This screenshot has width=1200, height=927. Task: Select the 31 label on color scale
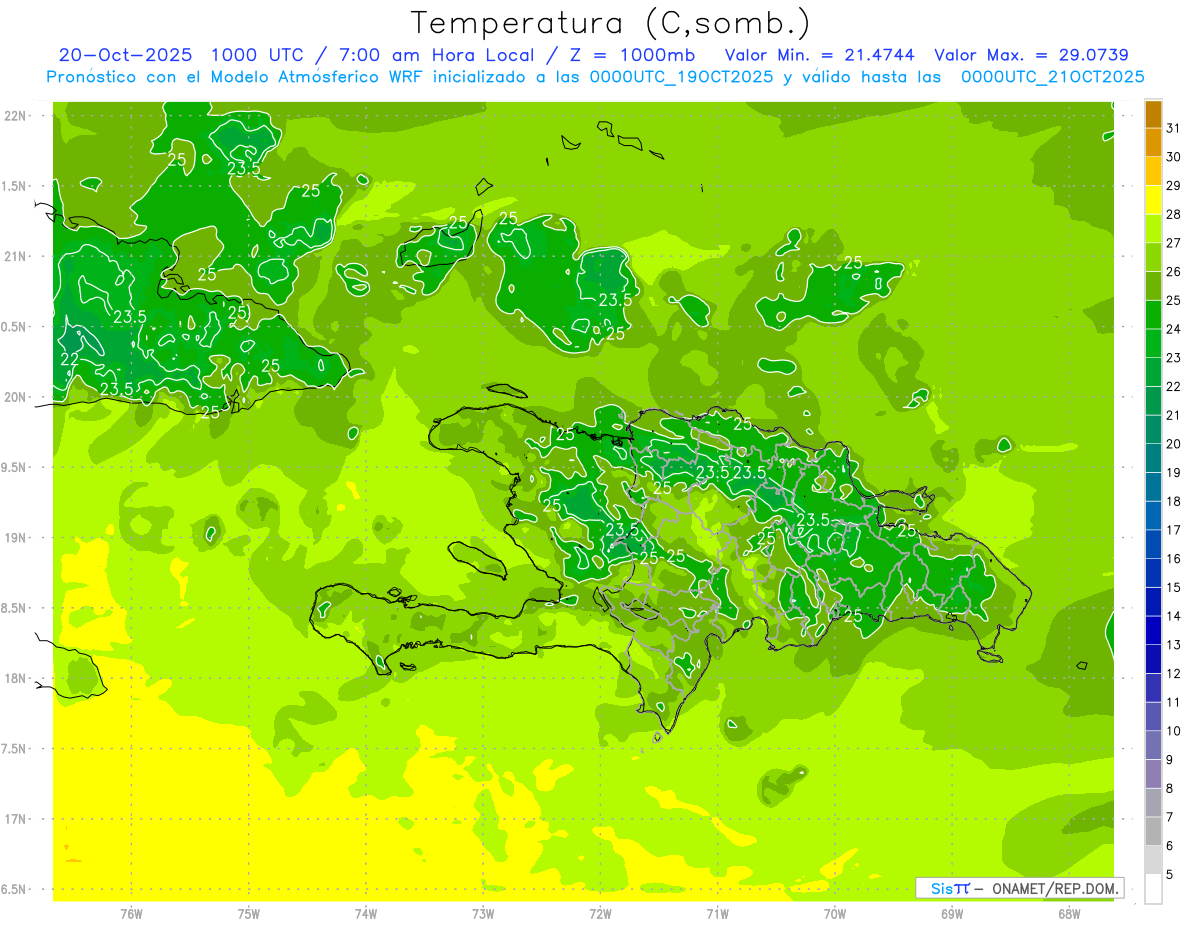pos(1174,128)
